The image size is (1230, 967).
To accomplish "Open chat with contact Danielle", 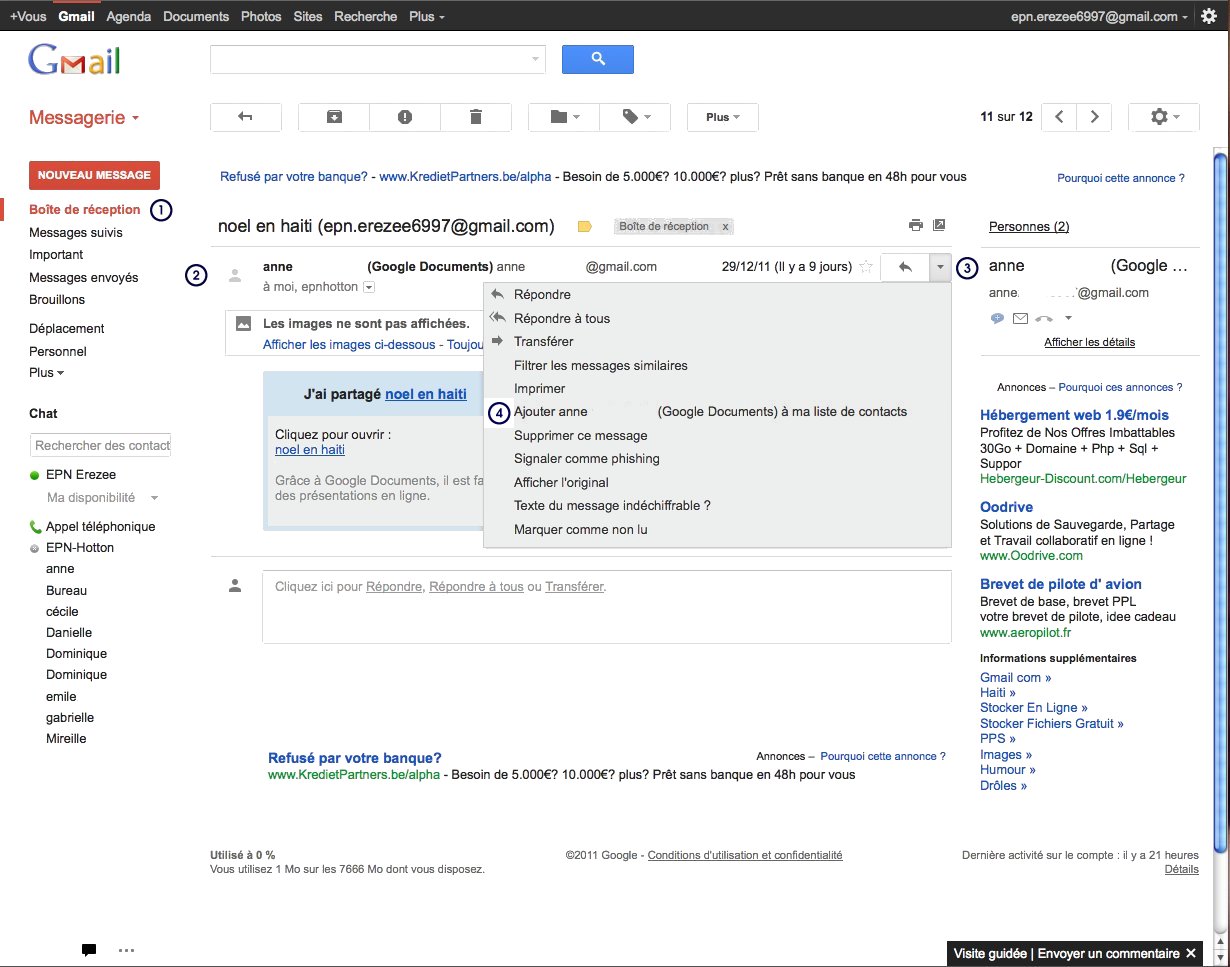I will (x=69, y=632).
